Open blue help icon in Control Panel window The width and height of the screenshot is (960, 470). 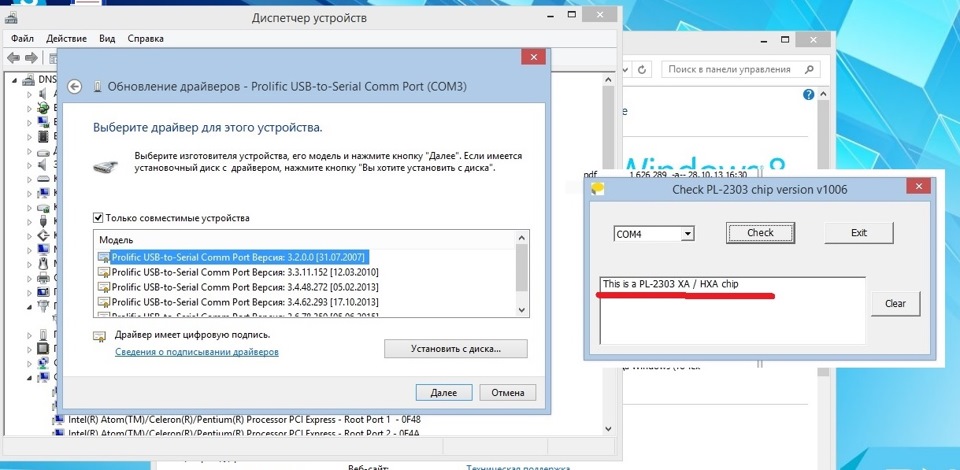pyautogui.click(x=808, y=94)
